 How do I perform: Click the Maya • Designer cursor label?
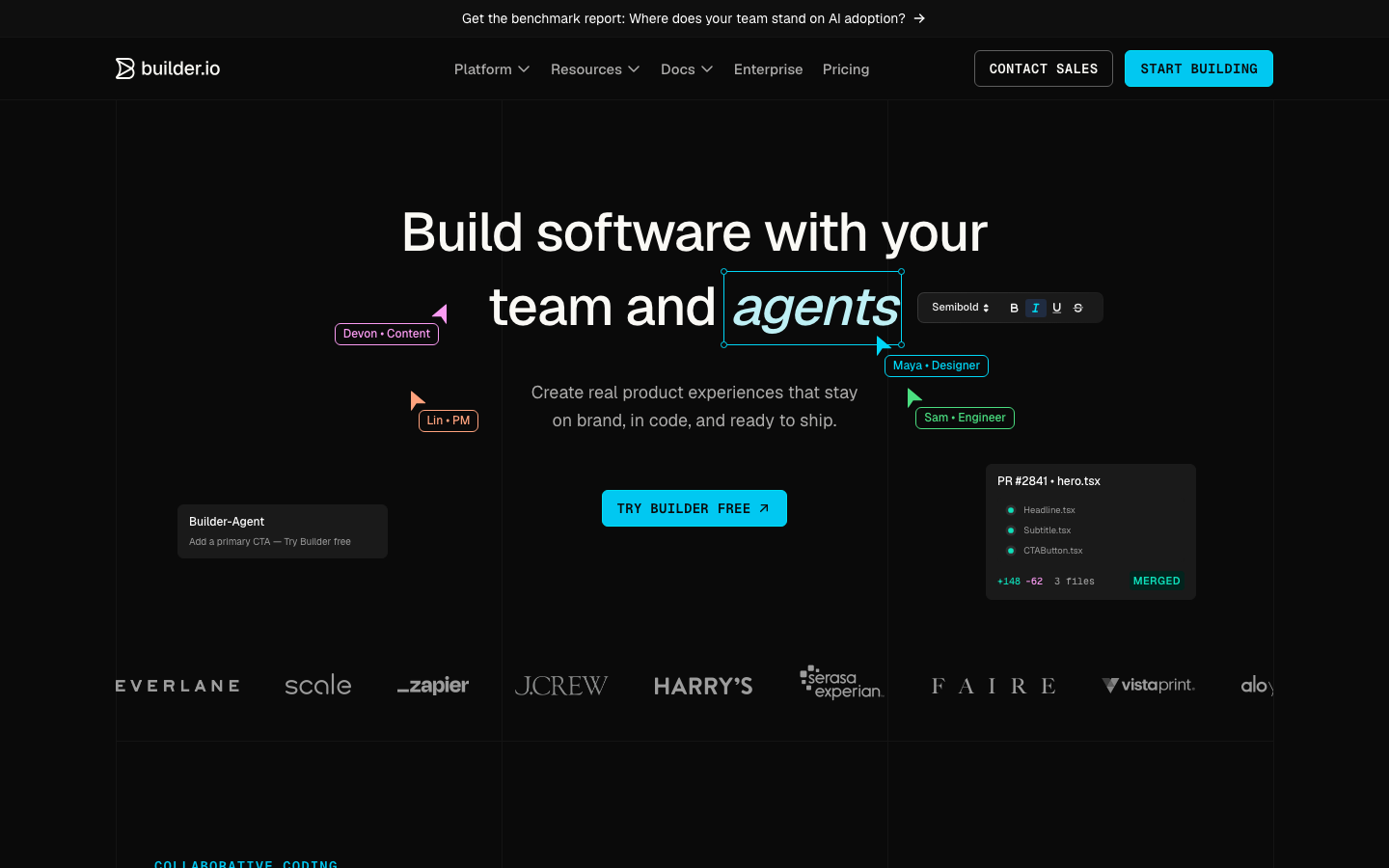[x=937, y=366]
